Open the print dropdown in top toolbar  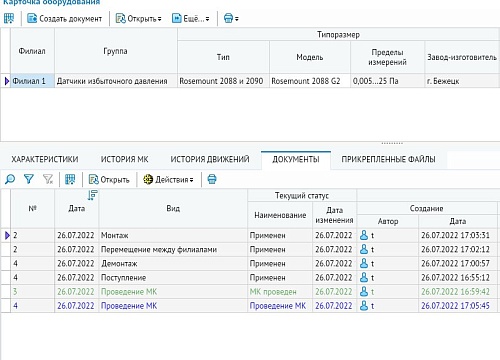coord(231,18)
